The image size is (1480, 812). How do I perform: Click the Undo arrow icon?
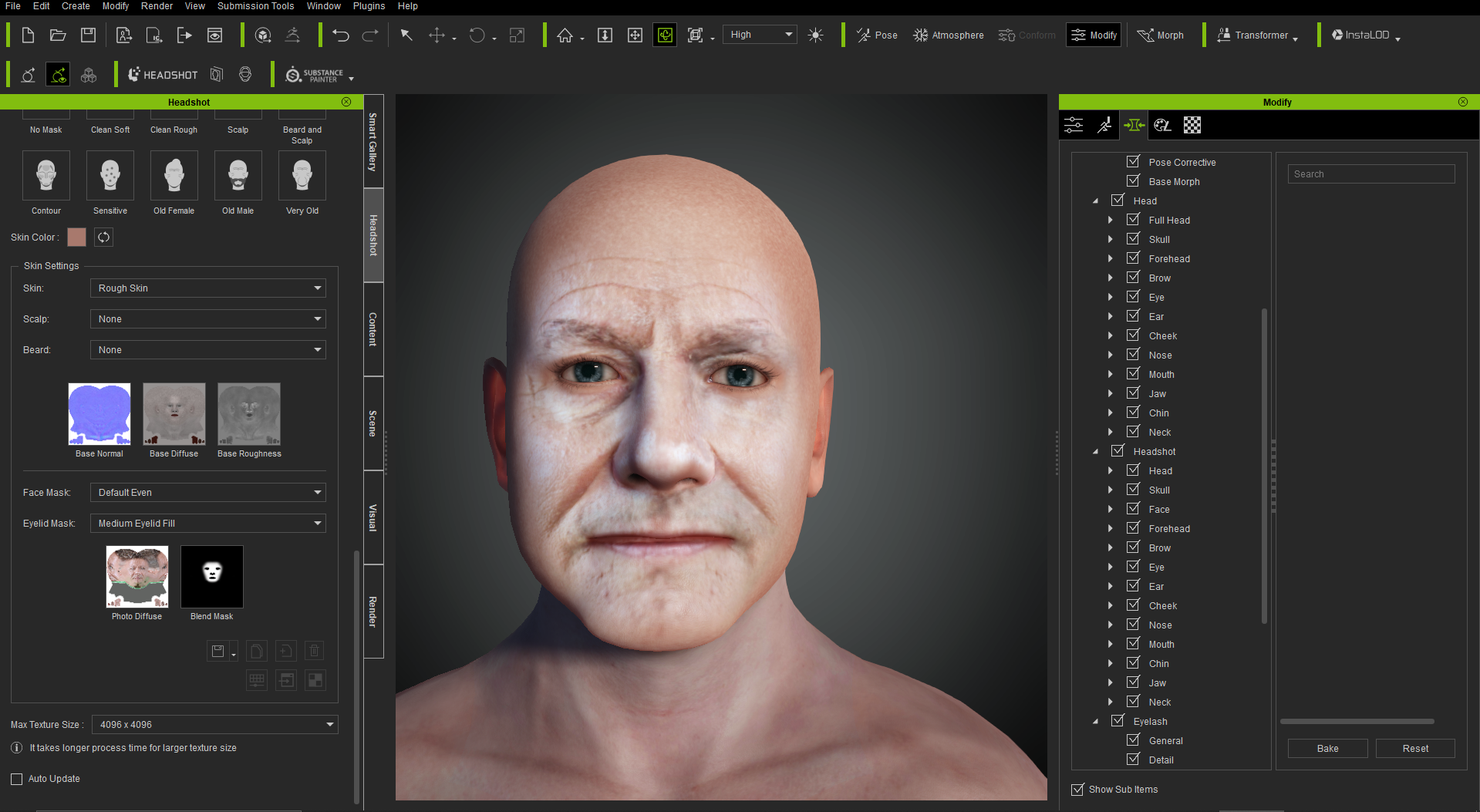[x=341, y=35]
